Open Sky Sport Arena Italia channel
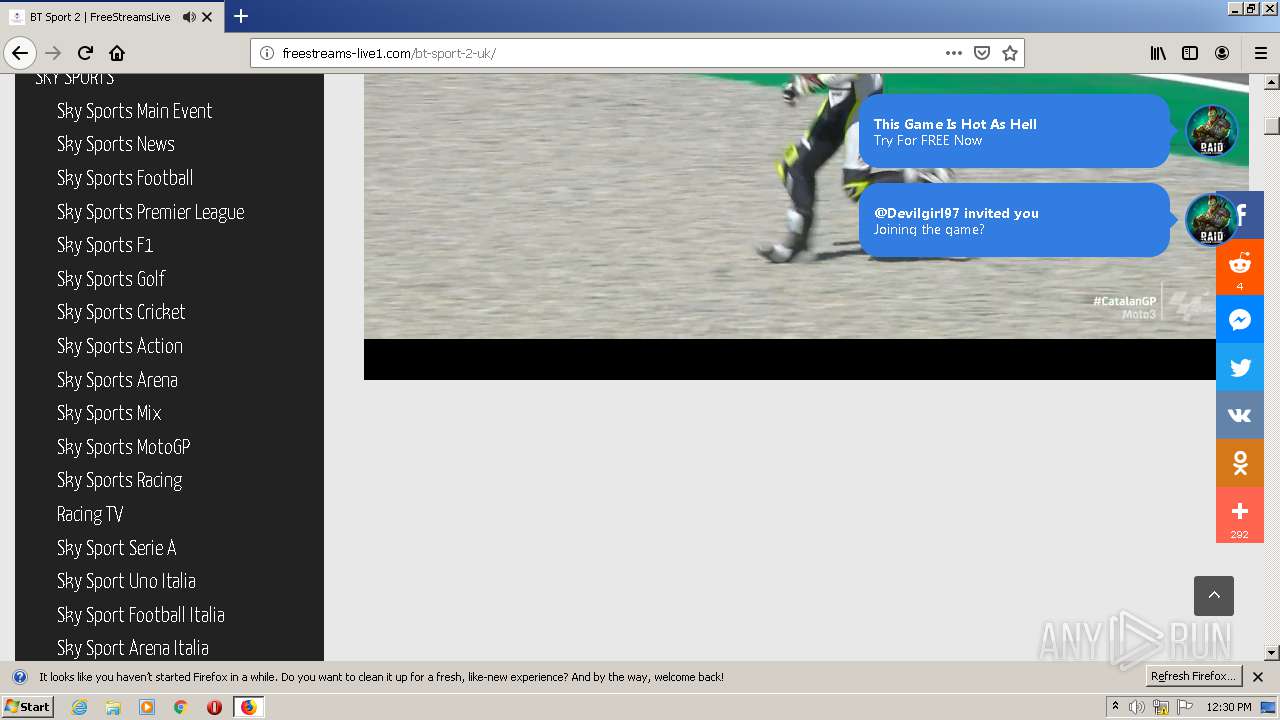This screenshot has width=1280, height=720. pyautogui.click(x=133, y=648)
